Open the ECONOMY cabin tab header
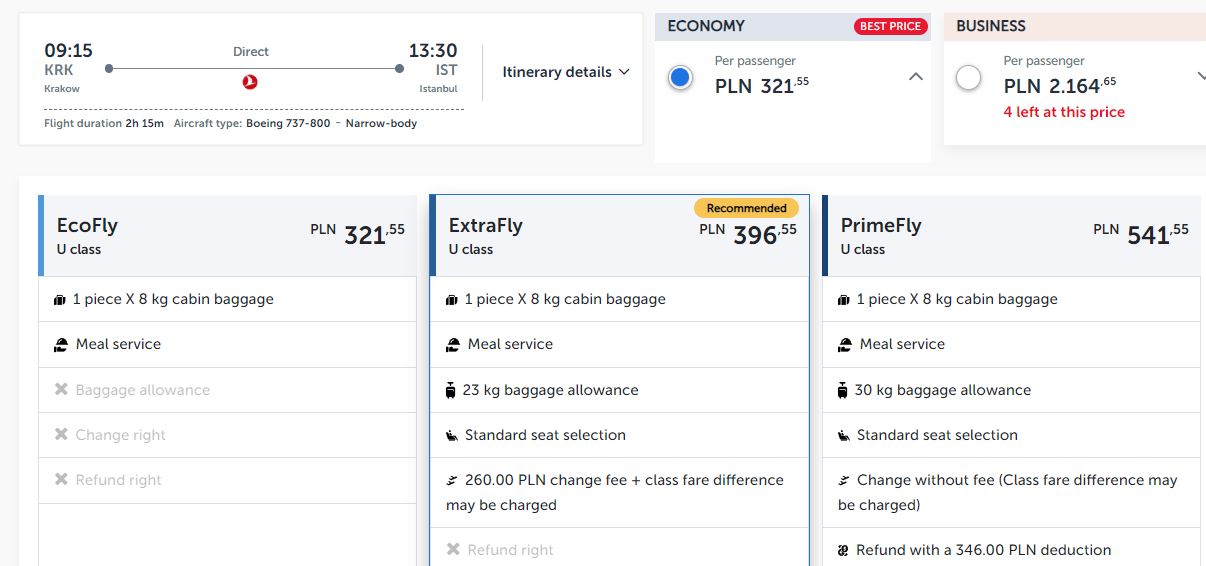Viewport: 1206px width, 566px height. point(793,26)
